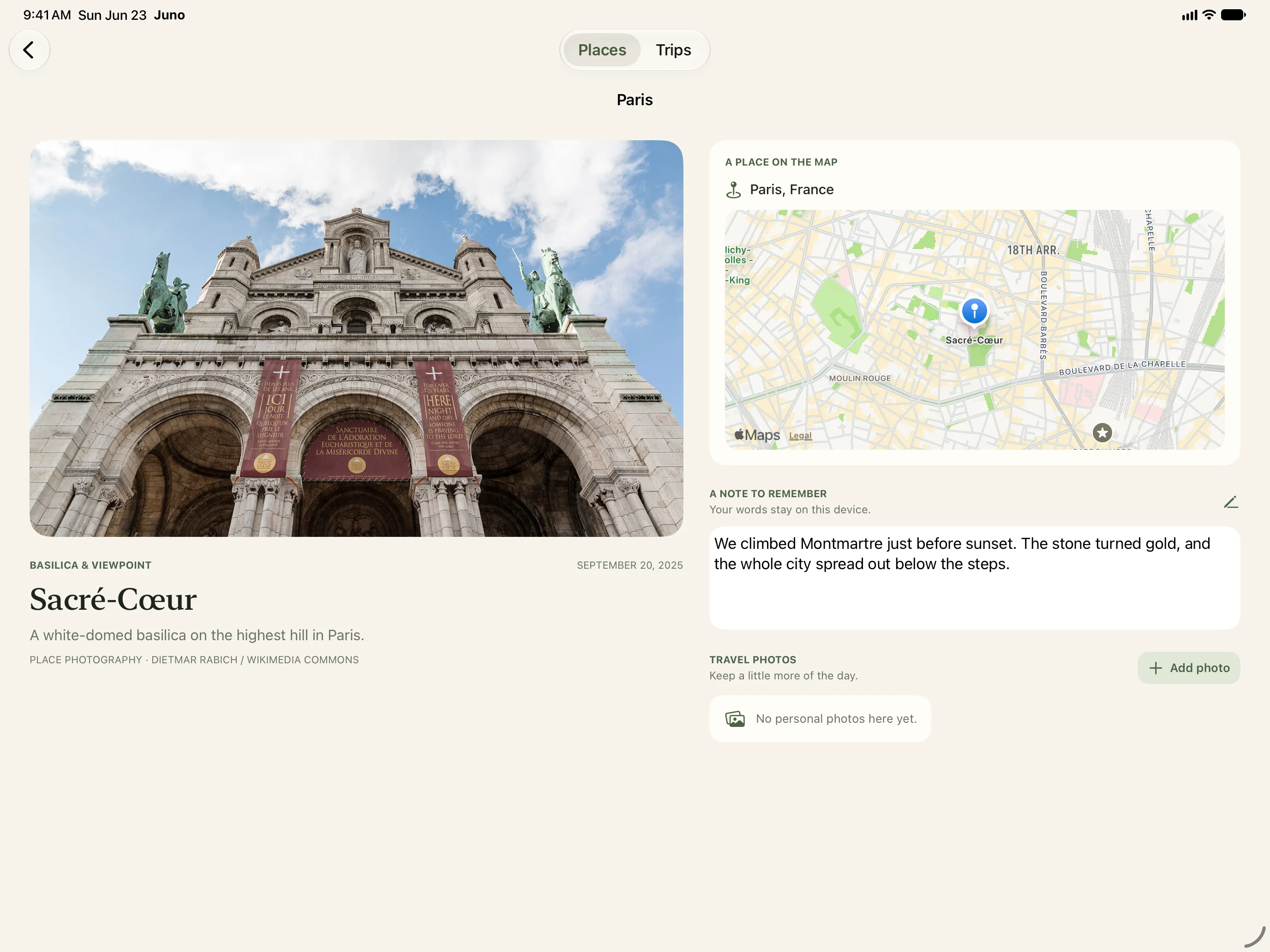Click the 'TRAVEL PHOTOS' section heading
This screenshot has height=952, width=1270.
pyautogui.click(x=753, y=660)
